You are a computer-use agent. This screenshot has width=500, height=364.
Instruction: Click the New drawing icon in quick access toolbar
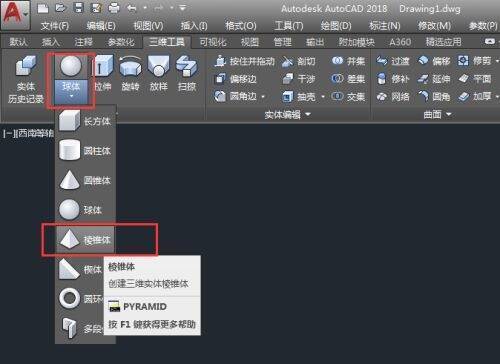pyautogui.click(x=43, y=8)
